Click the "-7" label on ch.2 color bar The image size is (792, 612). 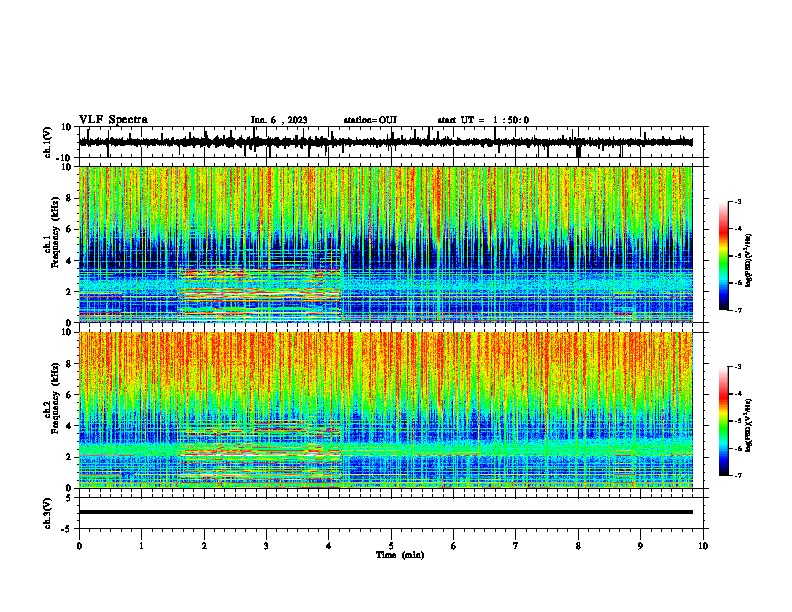[x=737, y=475]
